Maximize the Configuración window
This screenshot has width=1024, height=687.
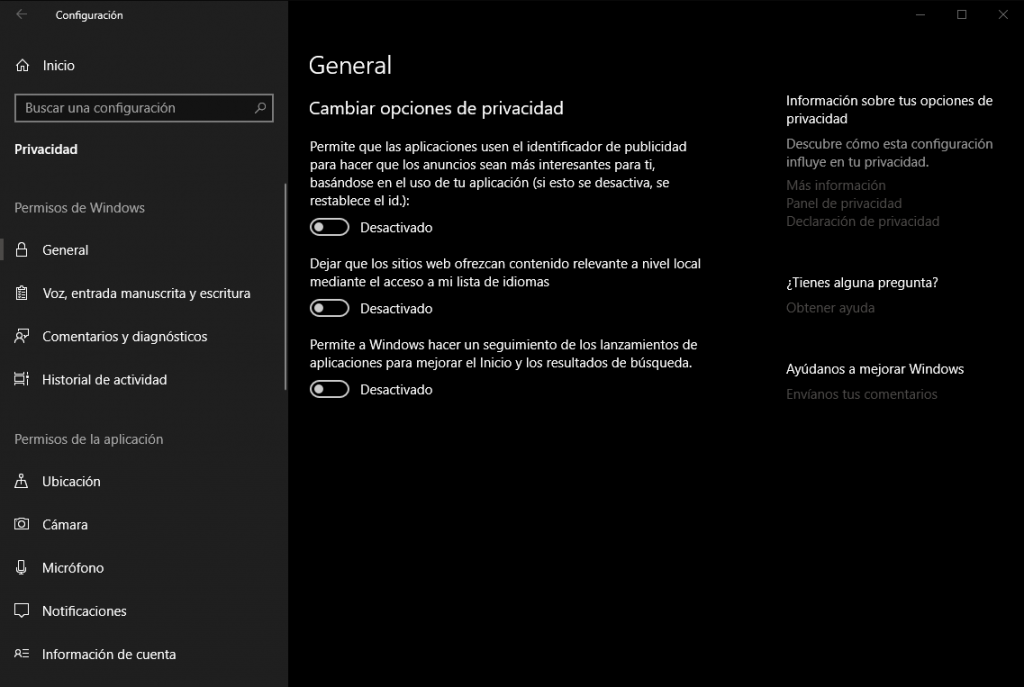click(x=961, y=14)
